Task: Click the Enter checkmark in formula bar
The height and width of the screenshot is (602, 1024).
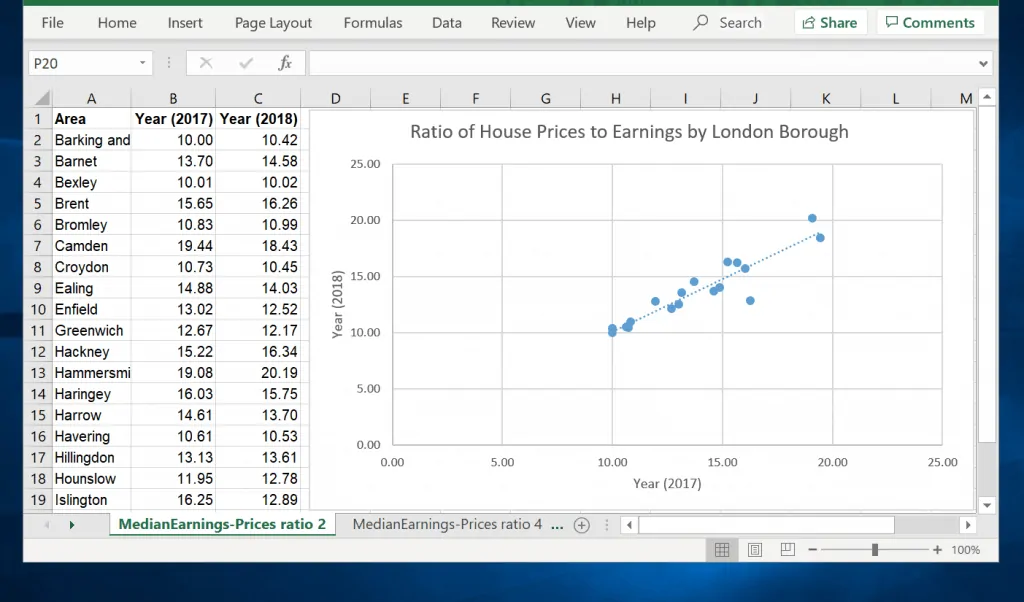Action: pos(243,62)
